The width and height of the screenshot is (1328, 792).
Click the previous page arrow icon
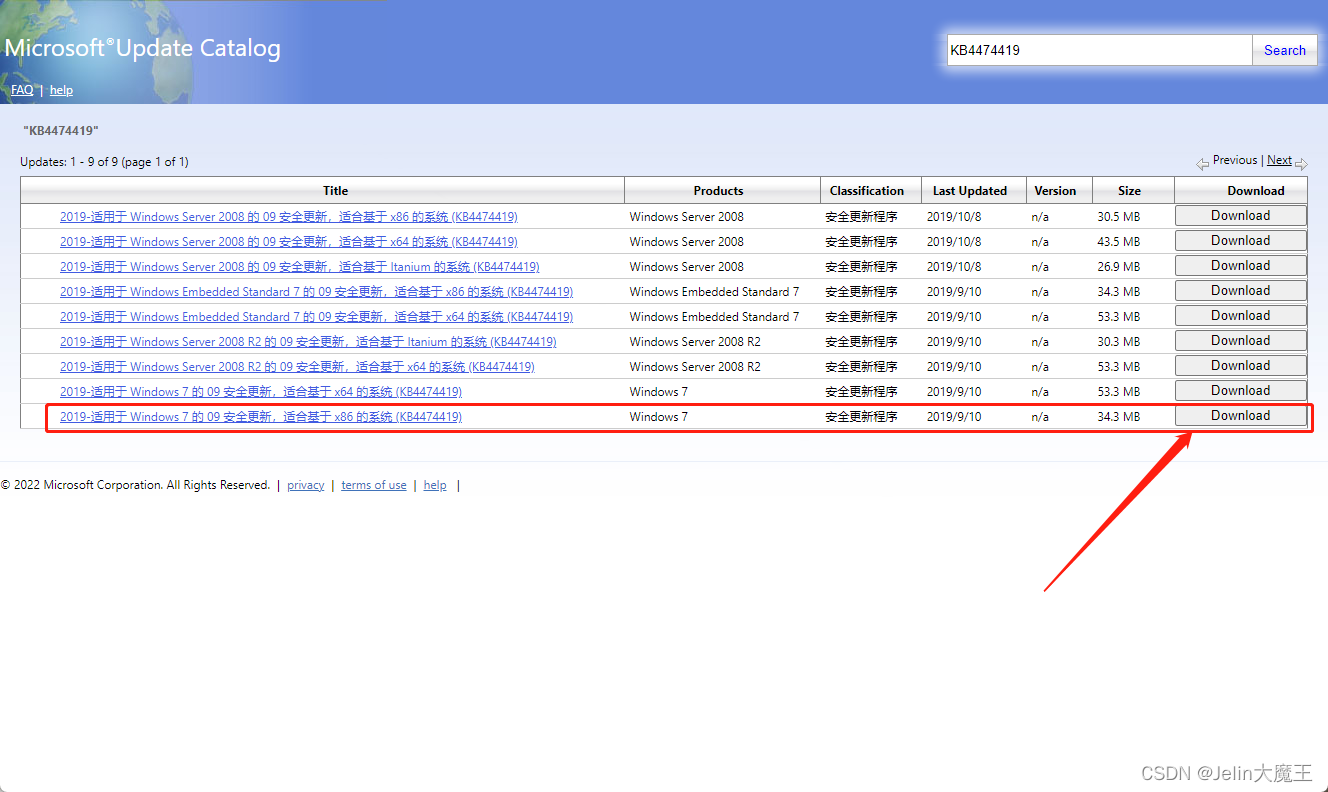coord(1203,163)
